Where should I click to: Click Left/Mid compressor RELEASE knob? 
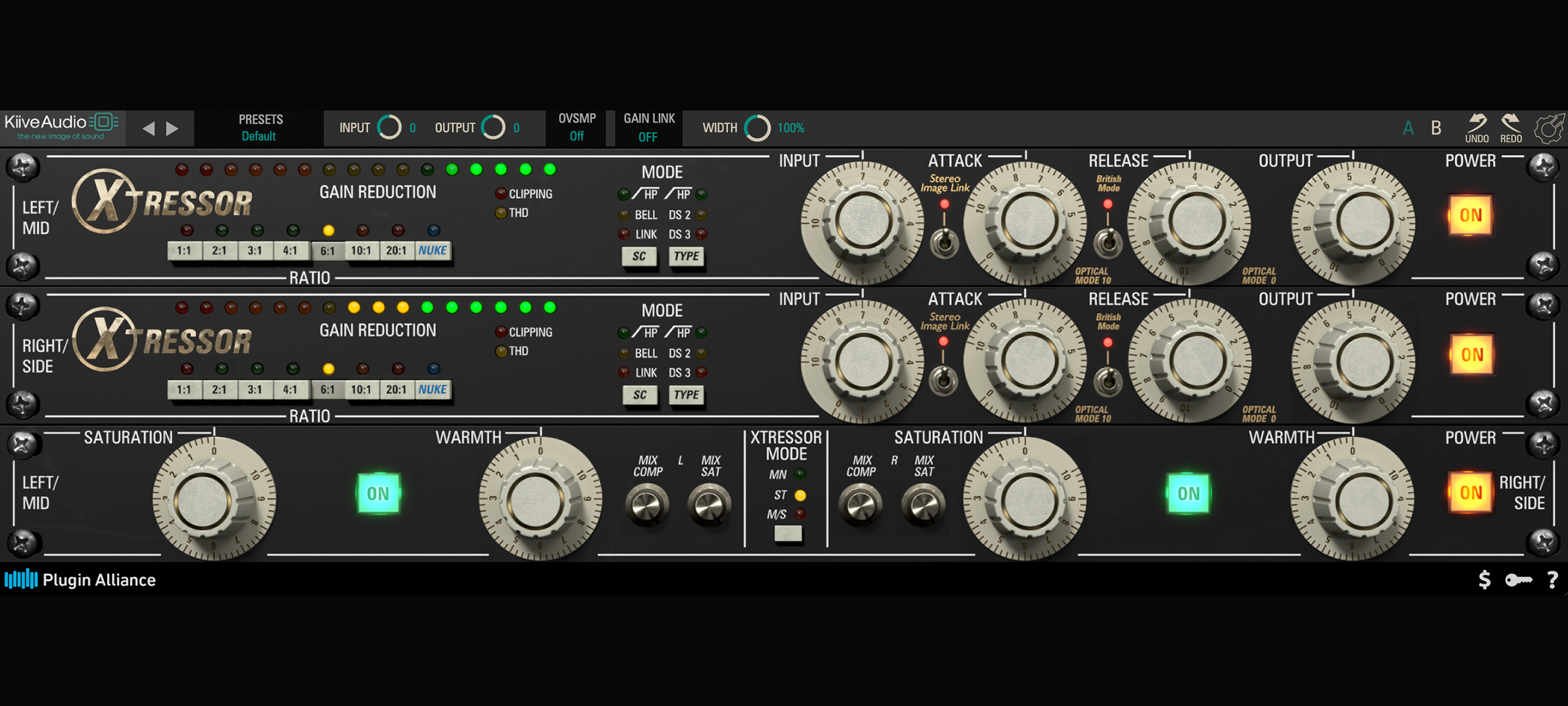click(1190, 222)
